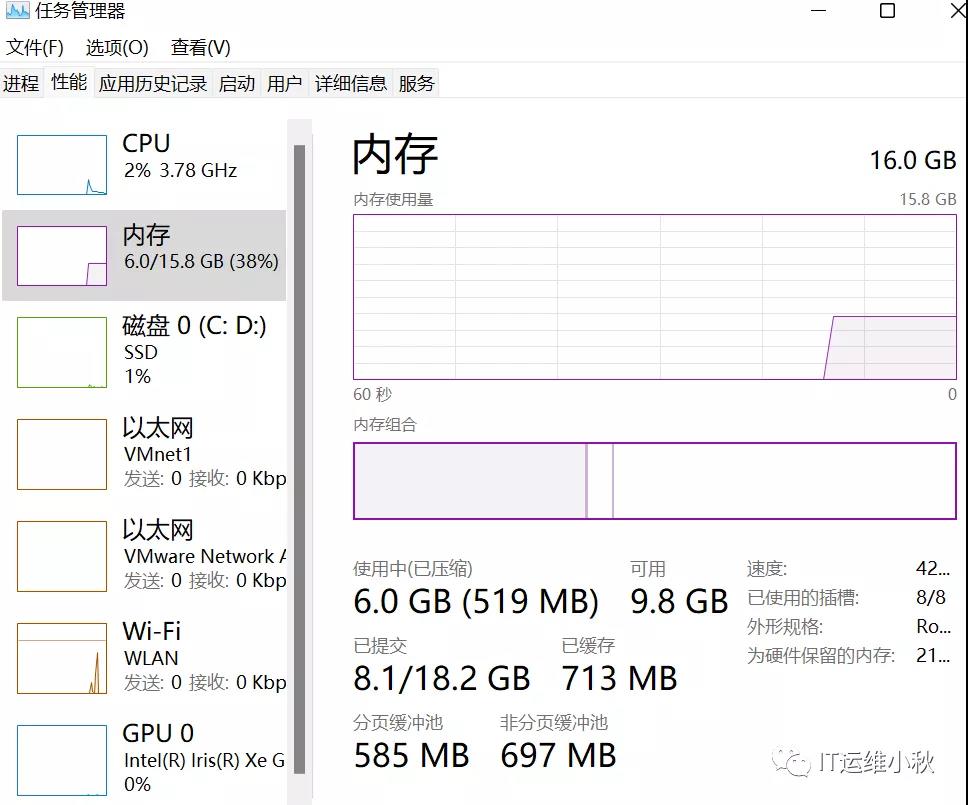Open the VMware Network 以太网 adapter panel
The height and width of the screenshot is (805, 968).
(x=145, y=555)
